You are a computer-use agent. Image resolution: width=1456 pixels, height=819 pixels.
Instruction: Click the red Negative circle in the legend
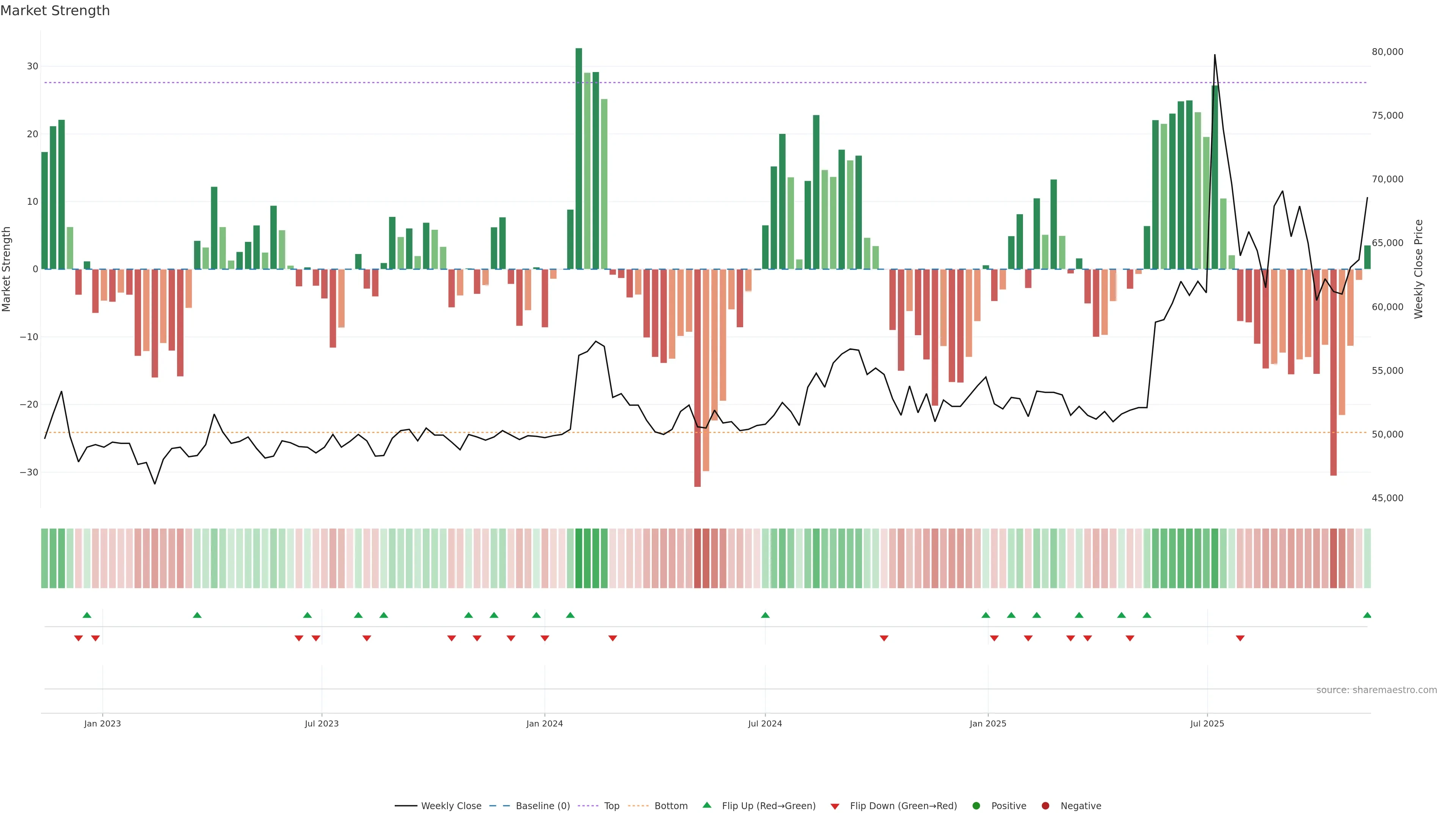[x=1045, y=806]
